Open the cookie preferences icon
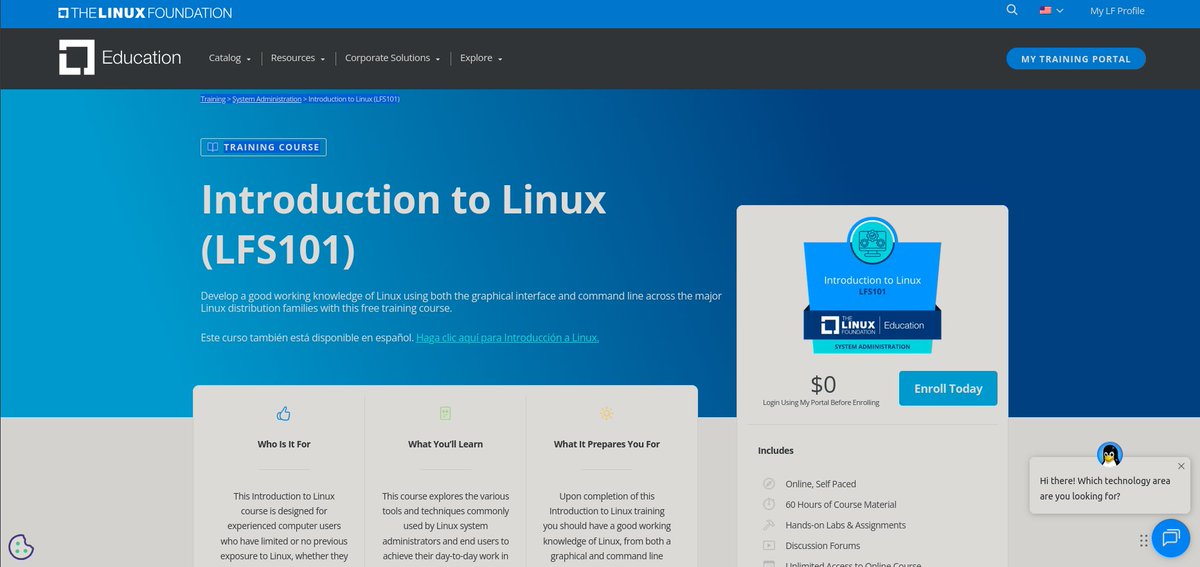Viewport: 1200px width, 567px height. click(x=22, y=547)
